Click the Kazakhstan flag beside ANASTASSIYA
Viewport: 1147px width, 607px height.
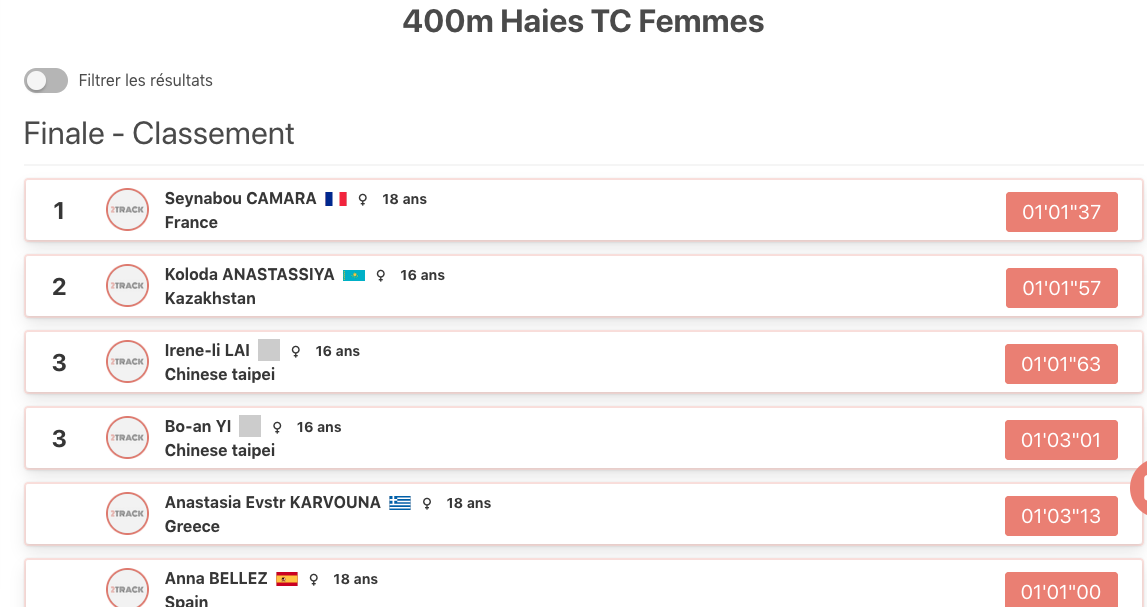pos(354,276)
